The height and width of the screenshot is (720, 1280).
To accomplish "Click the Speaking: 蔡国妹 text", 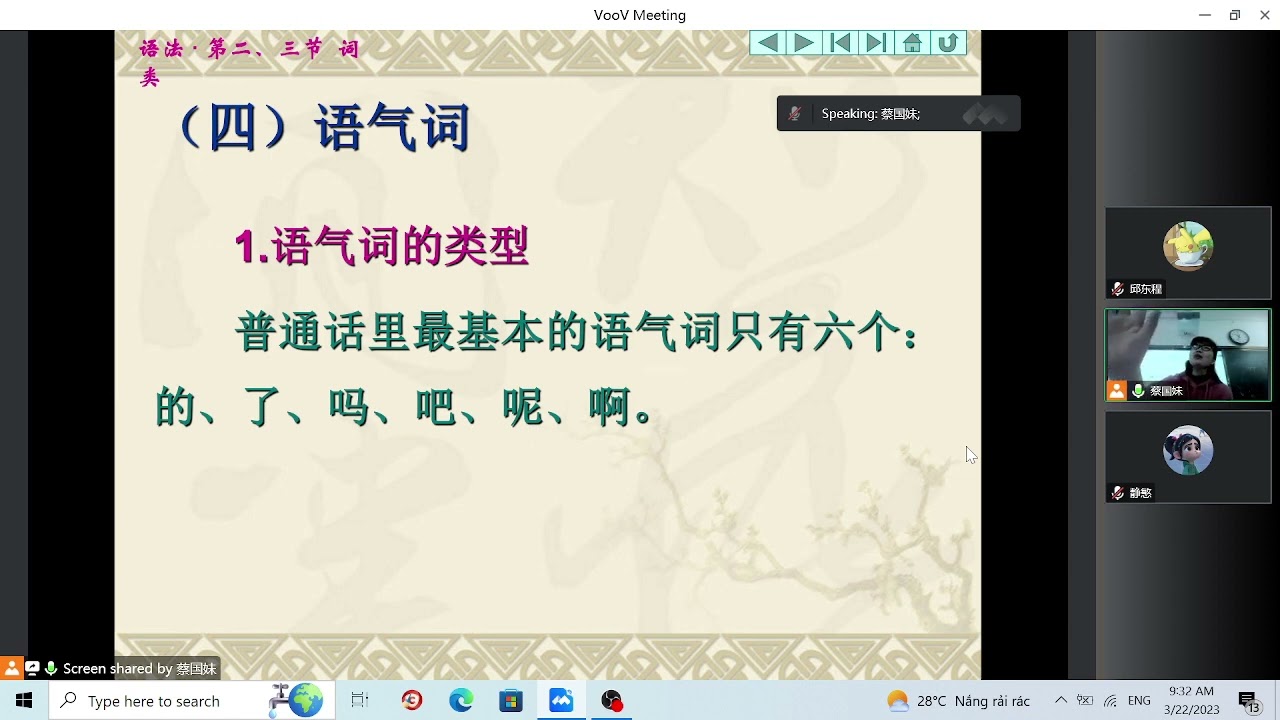I will pyautogui.click(x=871, y=114).
